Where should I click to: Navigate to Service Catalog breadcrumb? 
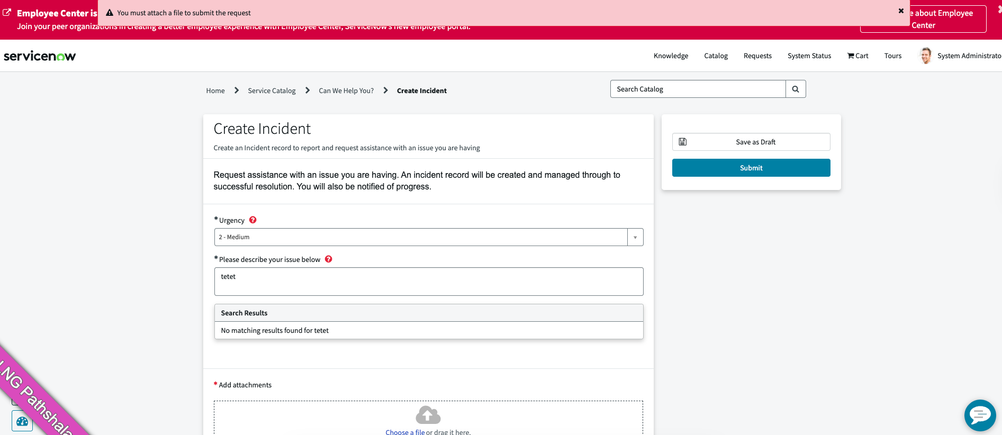point(271,91)
